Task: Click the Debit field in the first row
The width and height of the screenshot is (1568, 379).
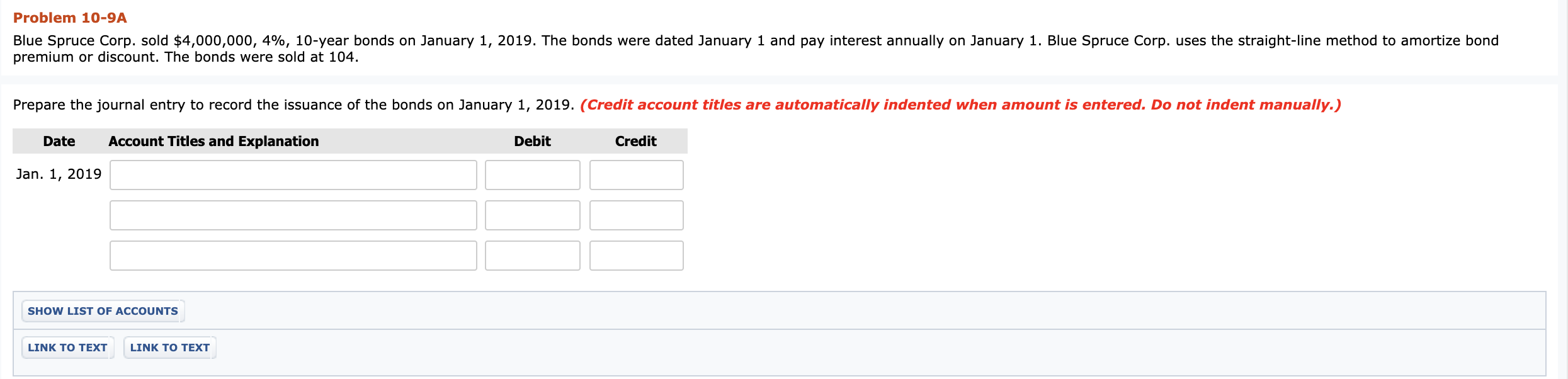Action: [x=532, y=175]
